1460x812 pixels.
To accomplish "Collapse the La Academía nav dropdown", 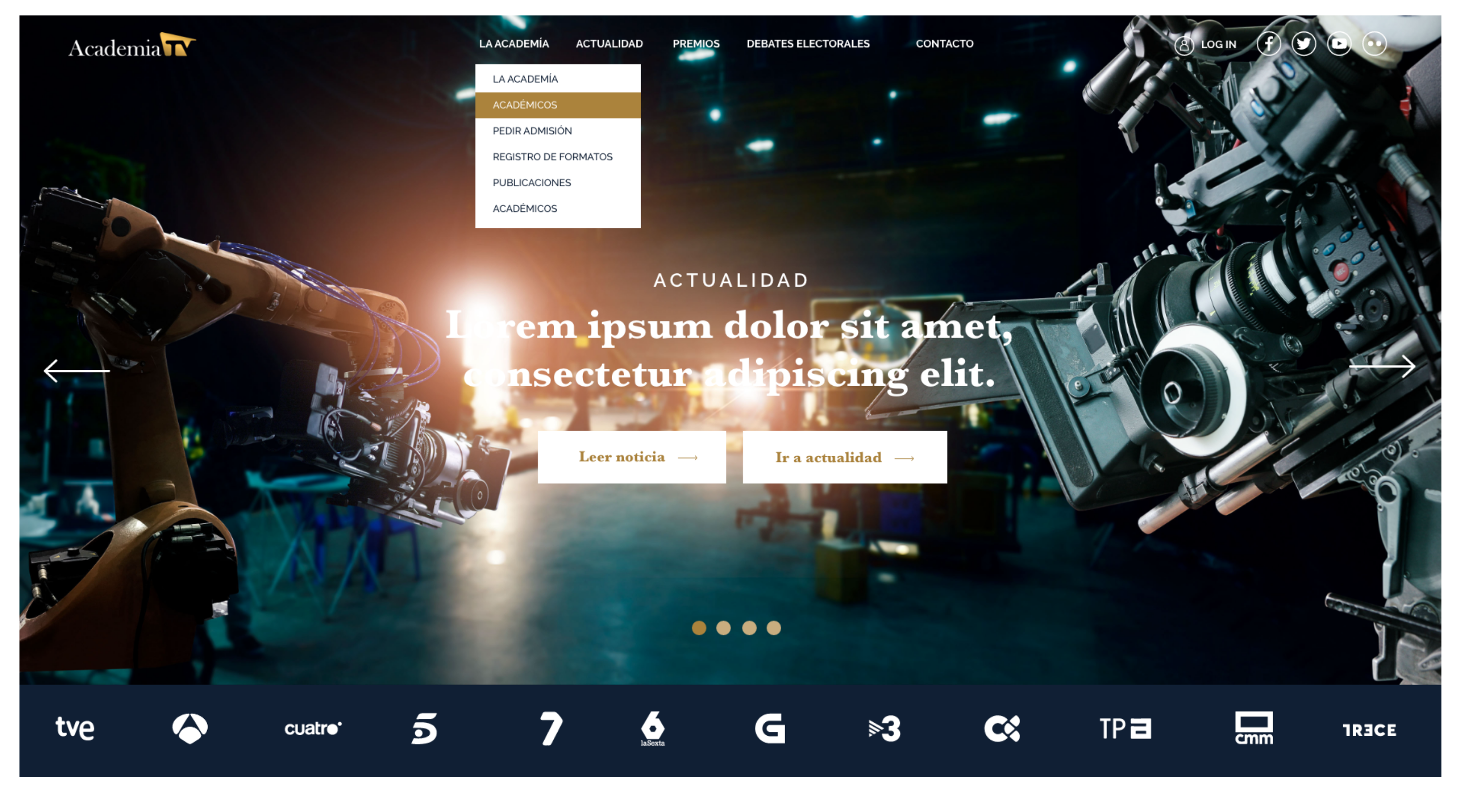I will 514,44.
